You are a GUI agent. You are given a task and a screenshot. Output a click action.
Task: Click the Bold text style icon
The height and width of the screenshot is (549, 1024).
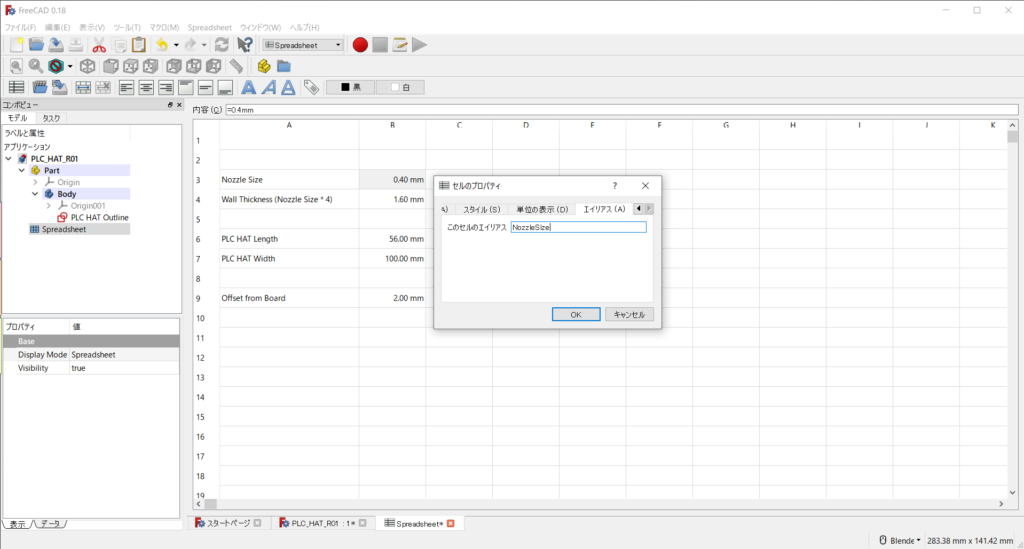tap(249, 87)
